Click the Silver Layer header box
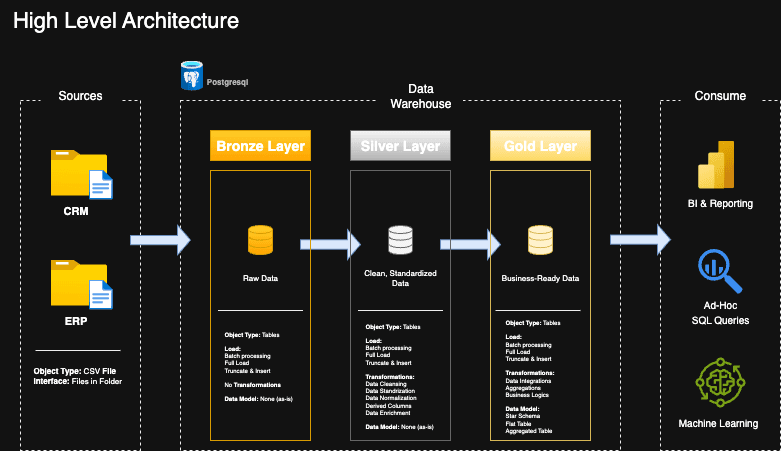The width and height of the screenshot is (781, 451). point(400,146)
